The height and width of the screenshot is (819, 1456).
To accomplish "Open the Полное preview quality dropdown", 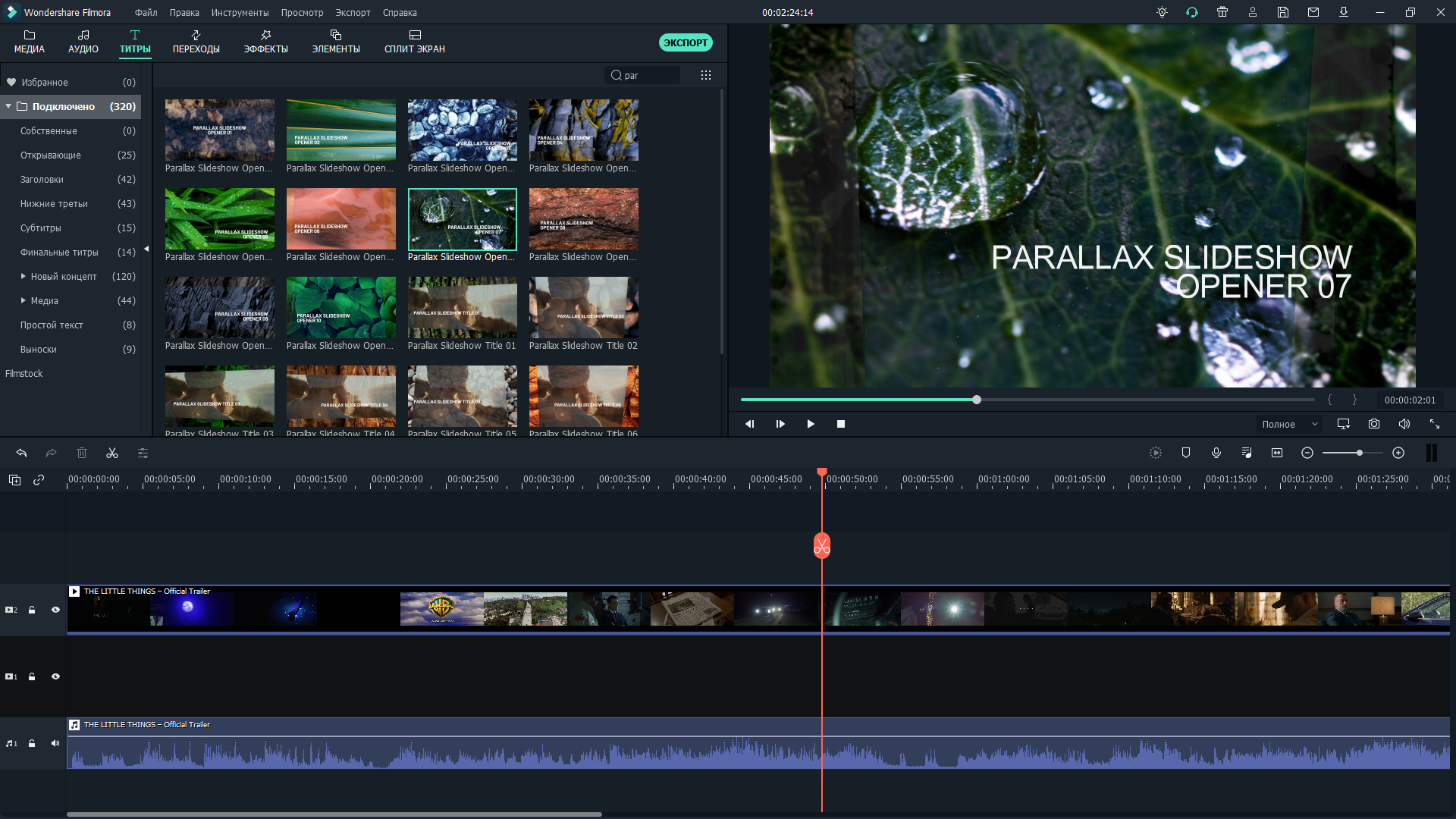I will 1290,425.
